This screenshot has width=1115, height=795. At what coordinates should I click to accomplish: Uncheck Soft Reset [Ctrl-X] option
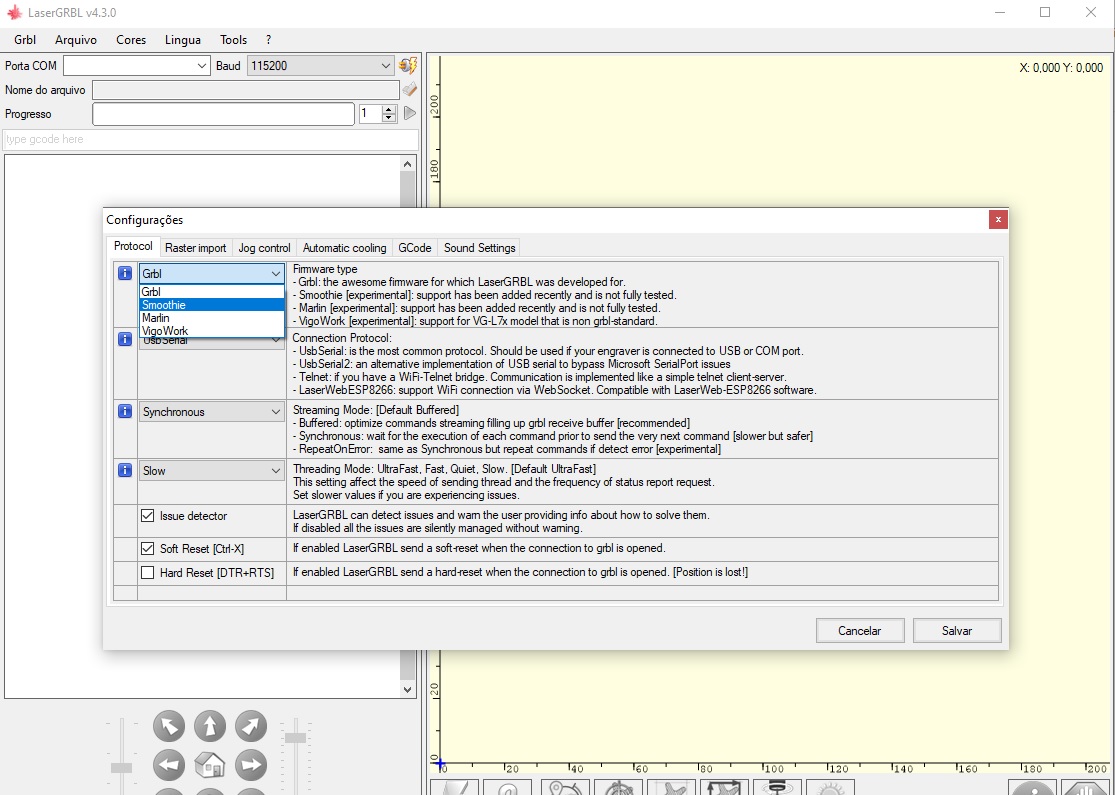click(148, 549)
